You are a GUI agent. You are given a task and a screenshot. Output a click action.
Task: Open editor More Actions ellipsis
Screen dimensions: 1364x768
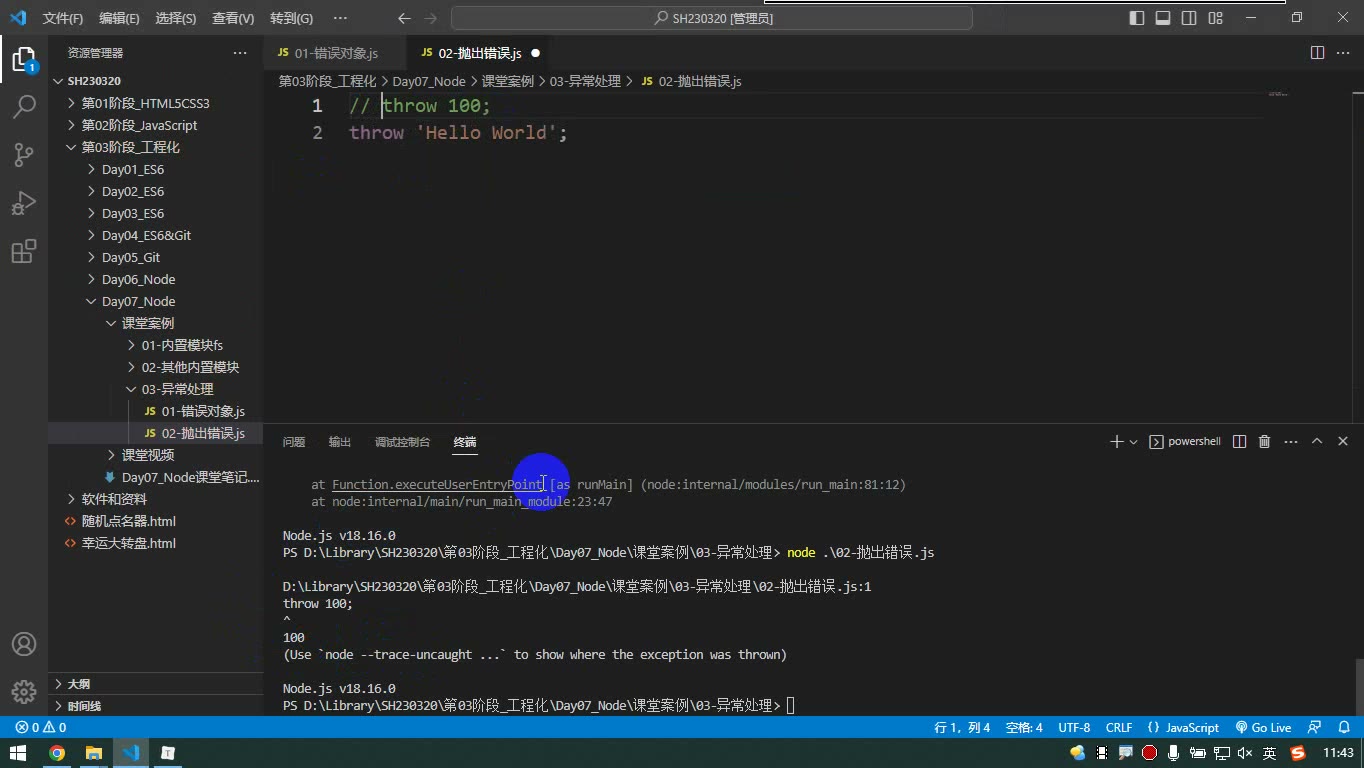click(1343, 53)
